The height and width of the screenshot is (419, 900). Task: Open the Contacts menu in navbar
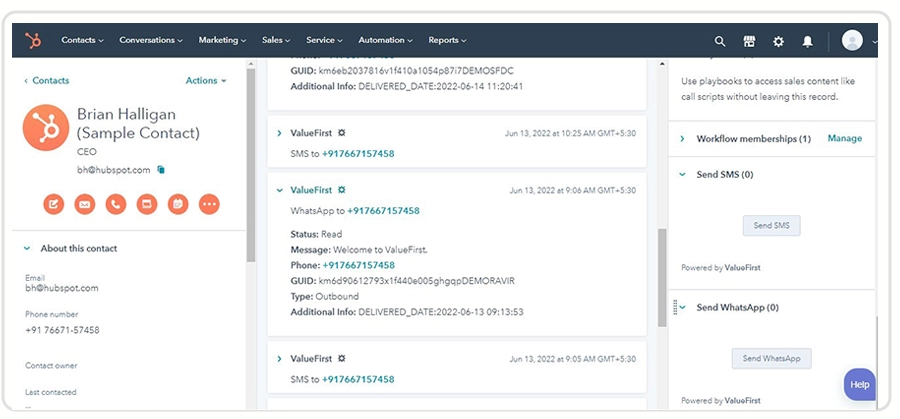click(83, 40)
